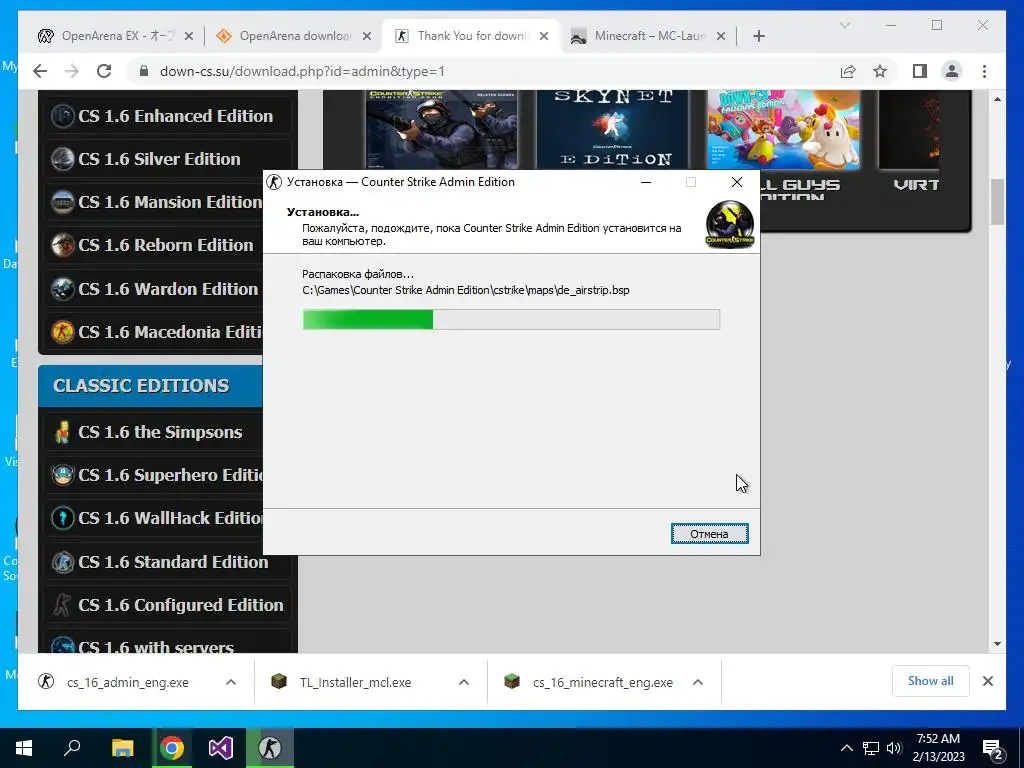This screenshot has width=1024, height=768.
Task: Switch to Chrome in the taskbar
Action: tap(172, 748)
